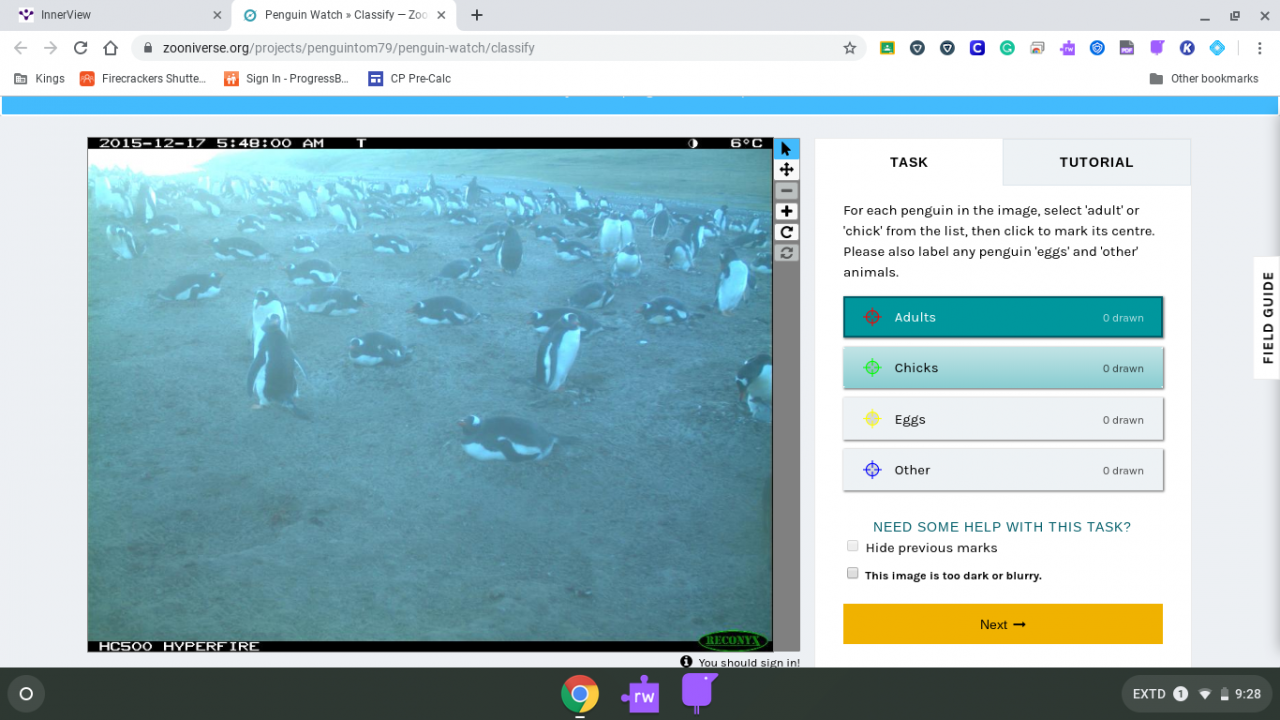Close the Penguin Watch tab
Viewport: 1280px width, 720px height.
tap(443, 15)
